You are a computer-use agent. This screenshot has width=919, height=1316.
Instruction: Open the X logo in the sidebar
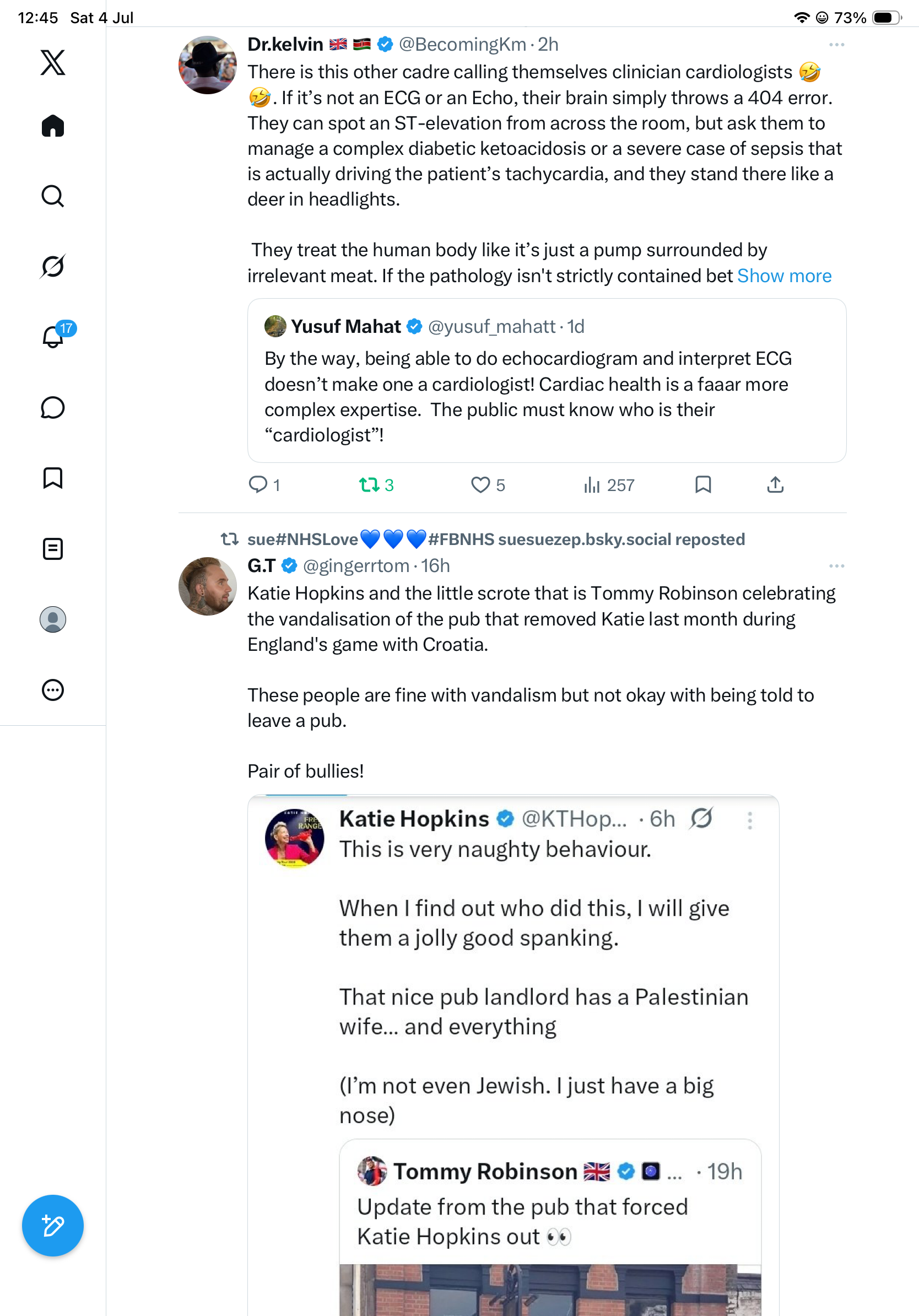(x=53, y=62)
